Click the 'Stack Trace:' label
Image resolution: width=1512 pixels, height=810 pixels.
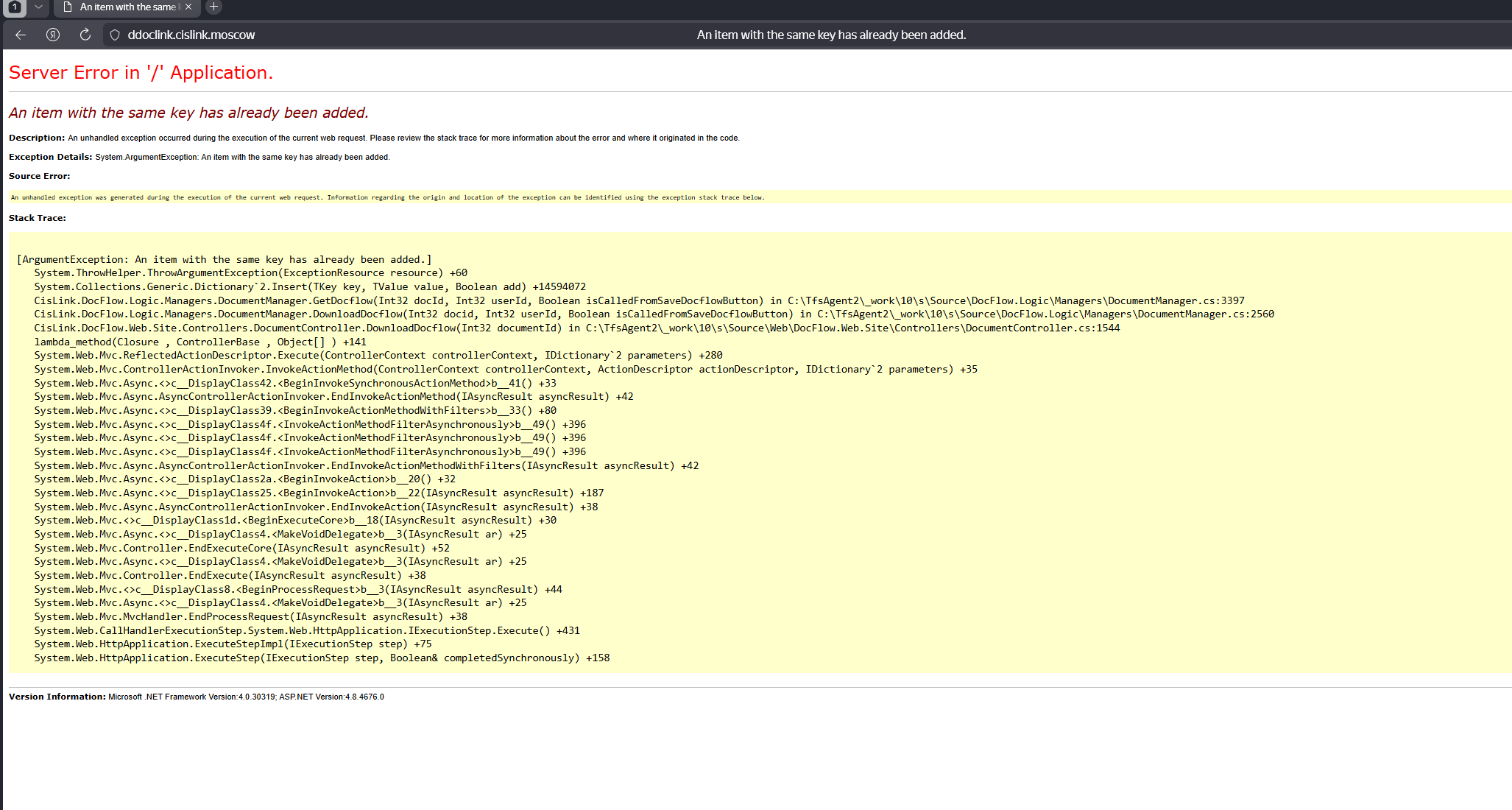point(38,218)
